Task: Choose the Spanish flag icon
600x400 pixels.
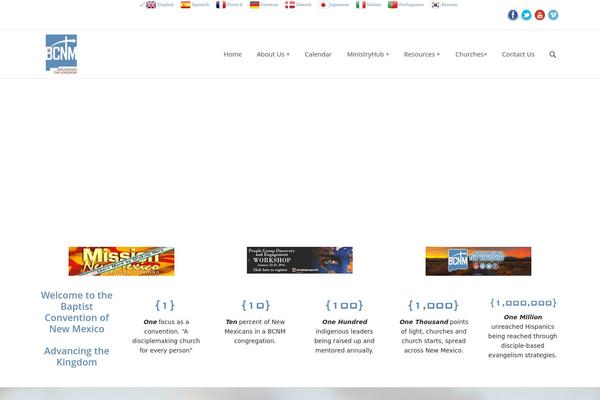Action: [x=186, y=5]
